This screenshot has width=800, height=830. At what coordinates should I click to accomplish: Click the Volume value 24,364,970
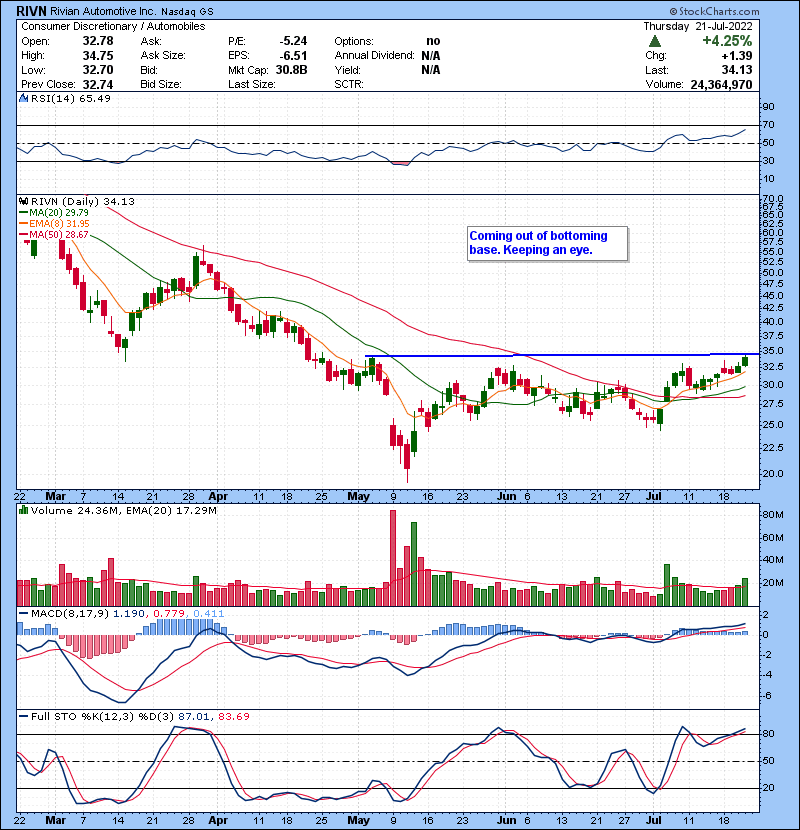[x=721, y=85]
